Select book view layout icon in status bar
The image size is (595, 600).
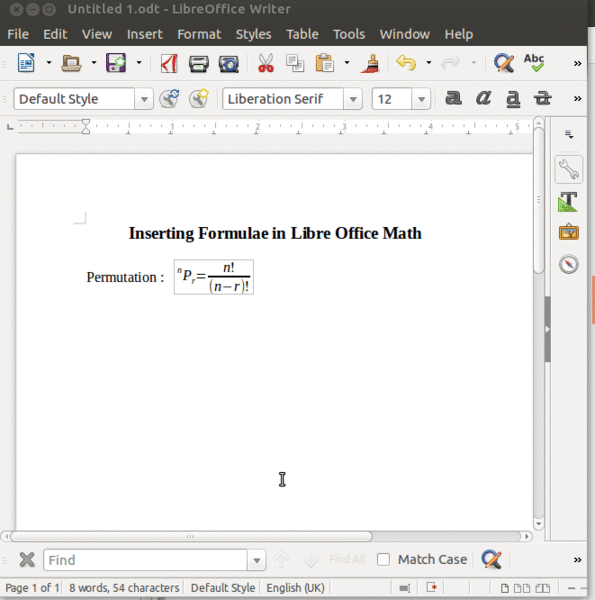click(x=542, y=588)
